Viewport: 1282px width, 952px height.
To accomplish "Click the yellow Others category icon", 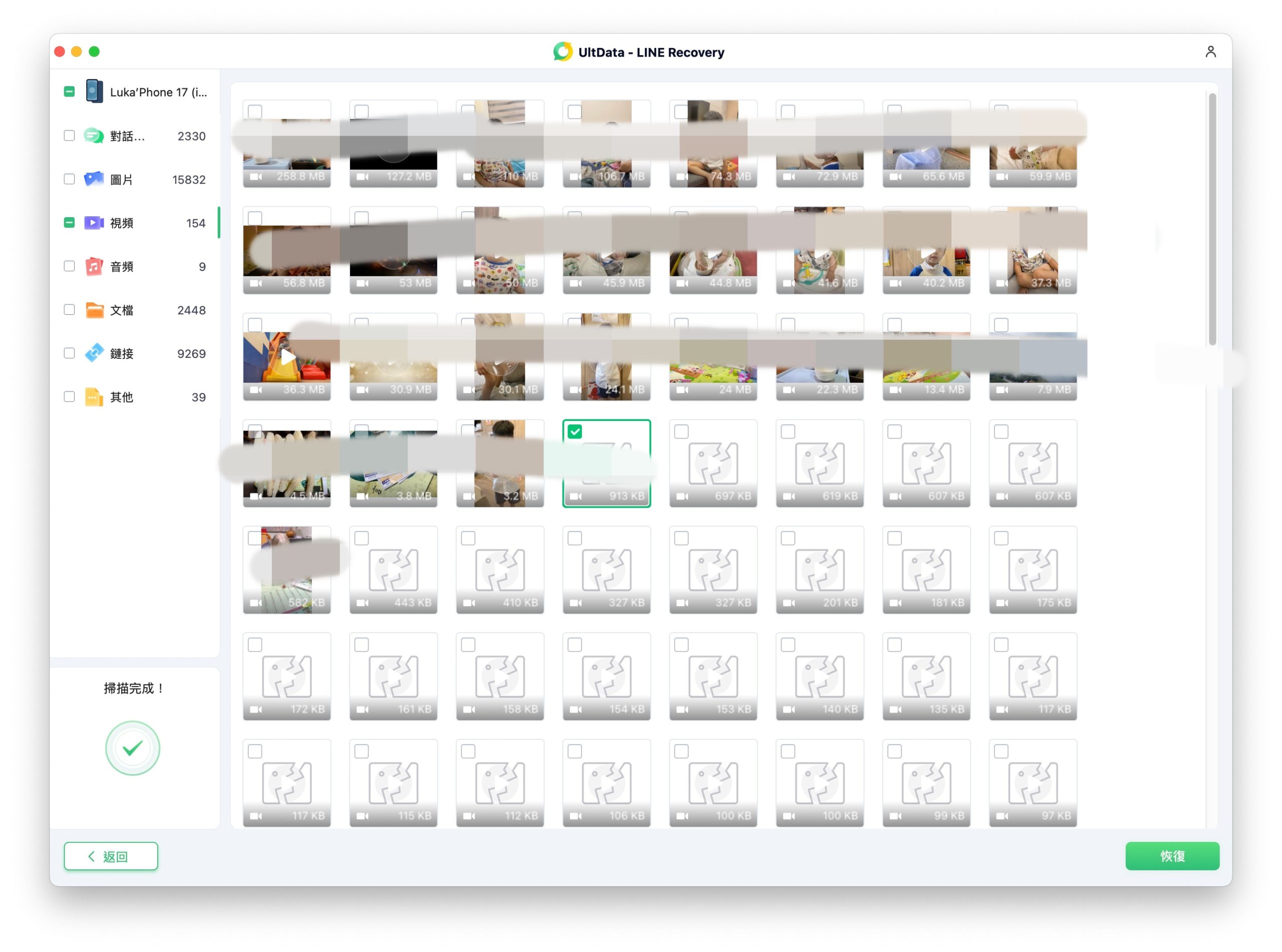I will [94, 397].
